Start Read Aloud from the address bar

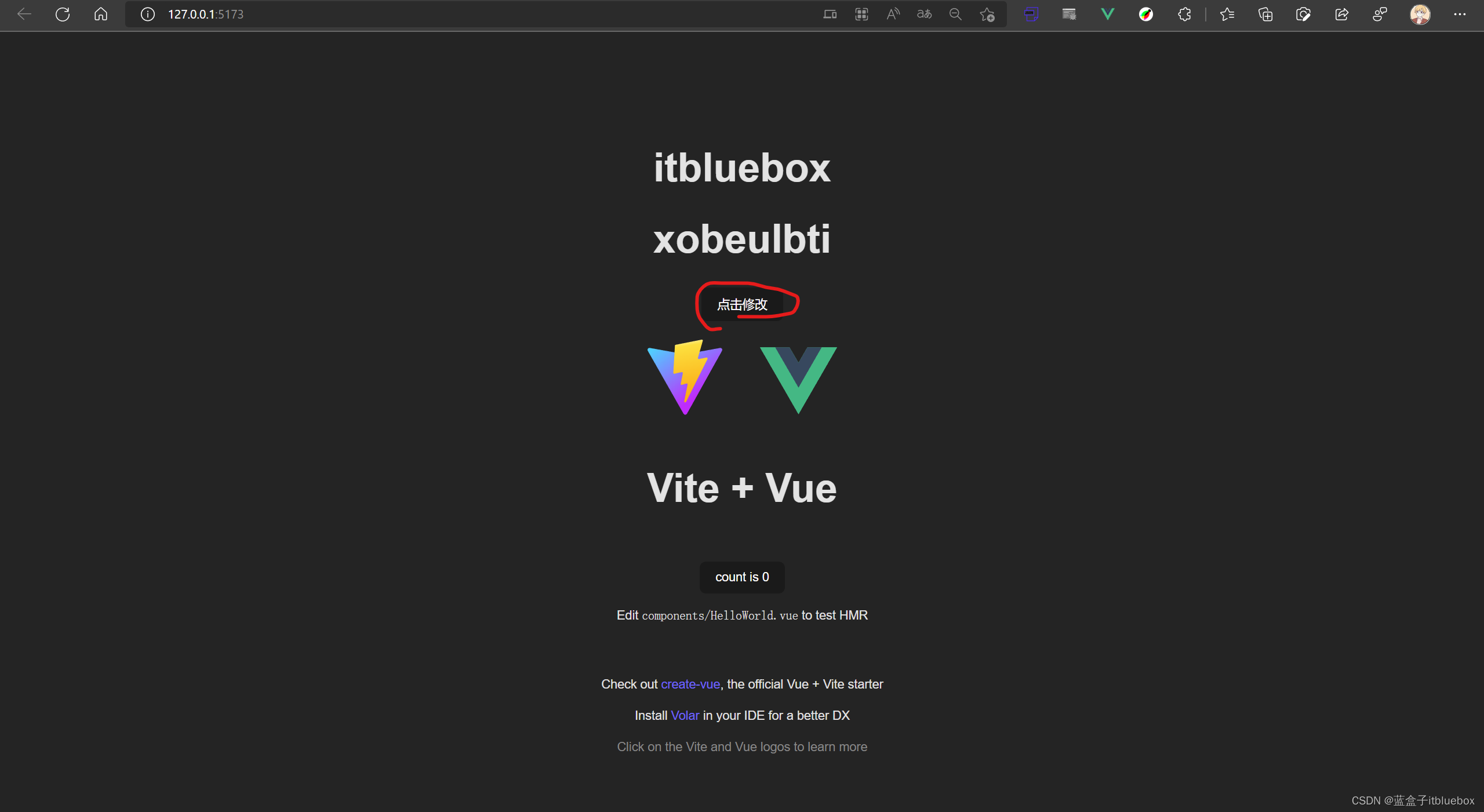click(893, 14)
